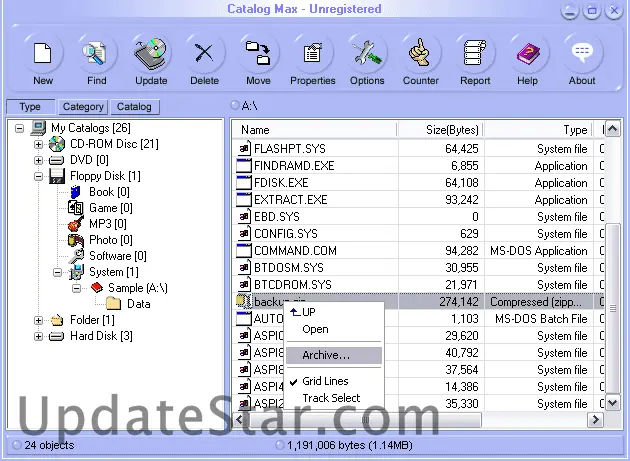Viewport: 630px width, 461px height.
Task: Click the 24 objects status text
Action: click(49, 445)
